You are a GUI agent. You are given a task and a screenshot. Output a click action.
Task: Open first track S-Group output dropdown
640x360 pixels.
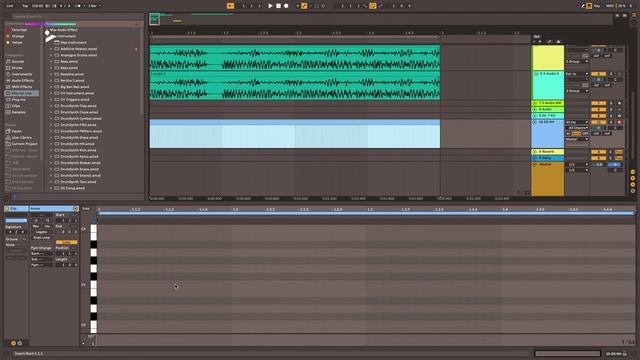(x=577, y=61)
